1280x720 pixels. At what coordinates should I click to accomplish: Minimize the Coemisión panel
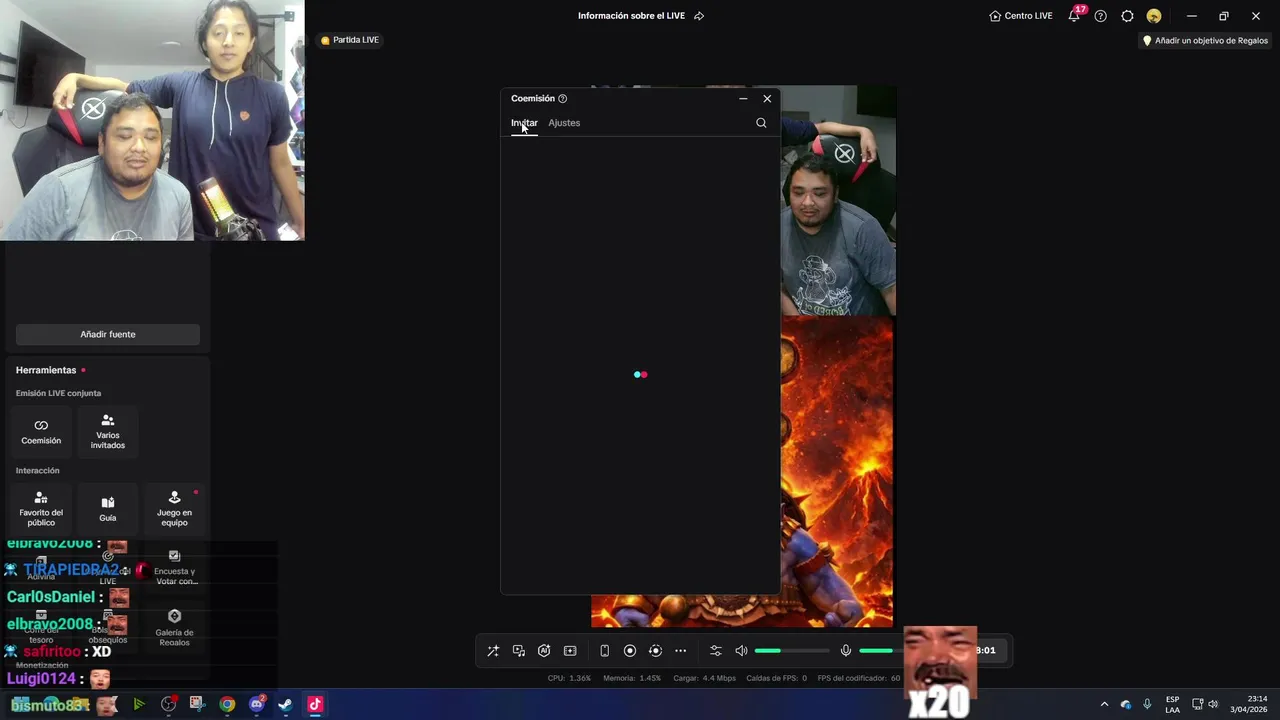tap(743, 99)
